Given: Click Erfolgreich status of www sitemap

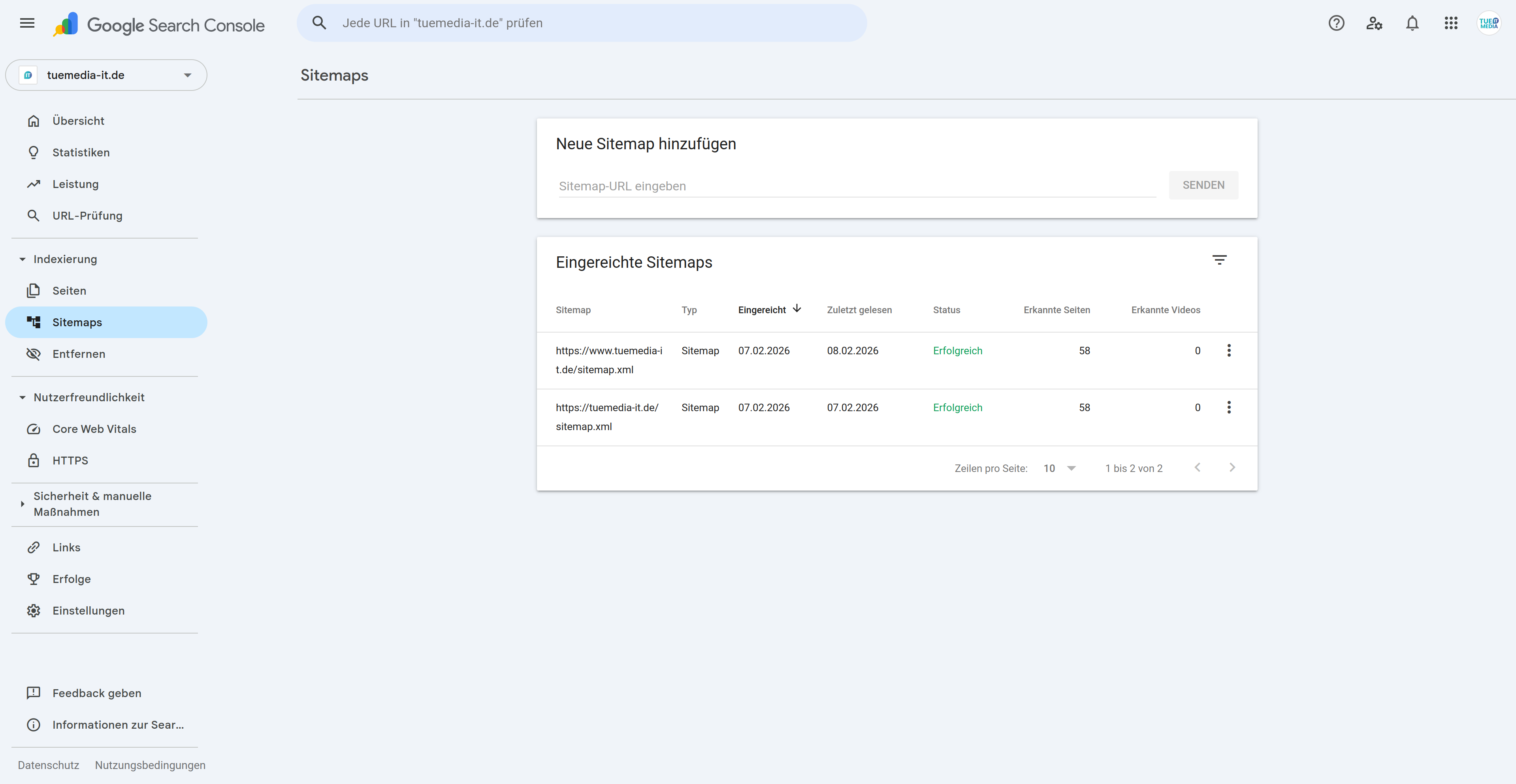Looking at the screenshot, I should point(957,351).
